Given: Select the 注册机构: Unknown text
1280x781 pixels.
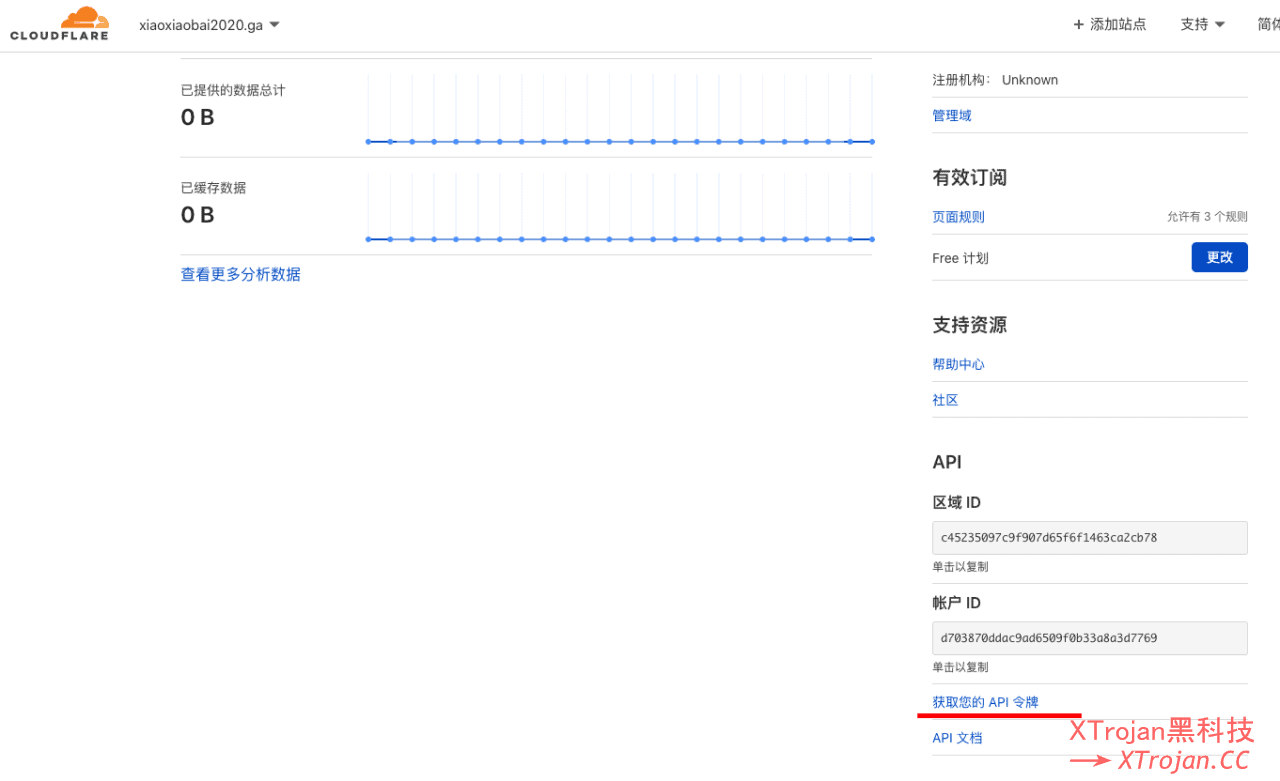Looking at the screenshot, I should [995, 80].
